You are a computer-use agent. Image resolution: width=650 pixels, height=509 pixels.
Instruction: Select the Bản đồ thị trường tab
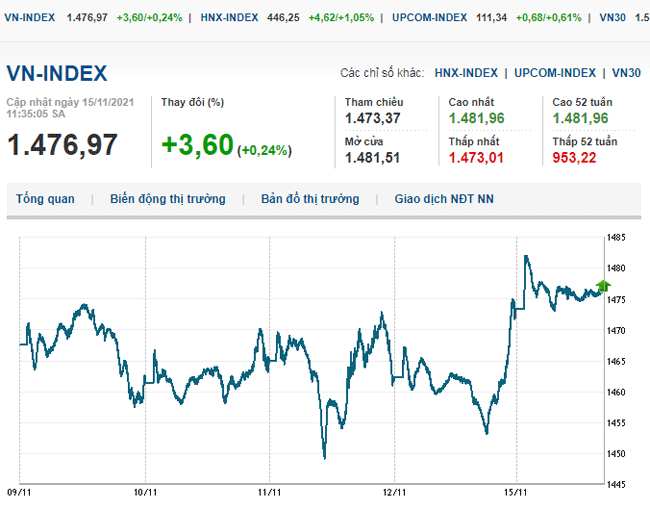pyautogui.click(x=310, y=199)
